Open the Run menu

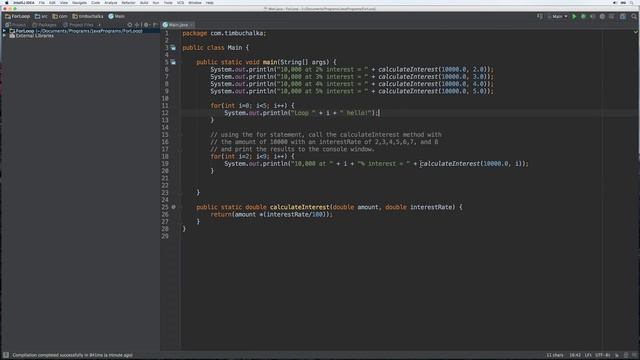click(x=156, y=2)
